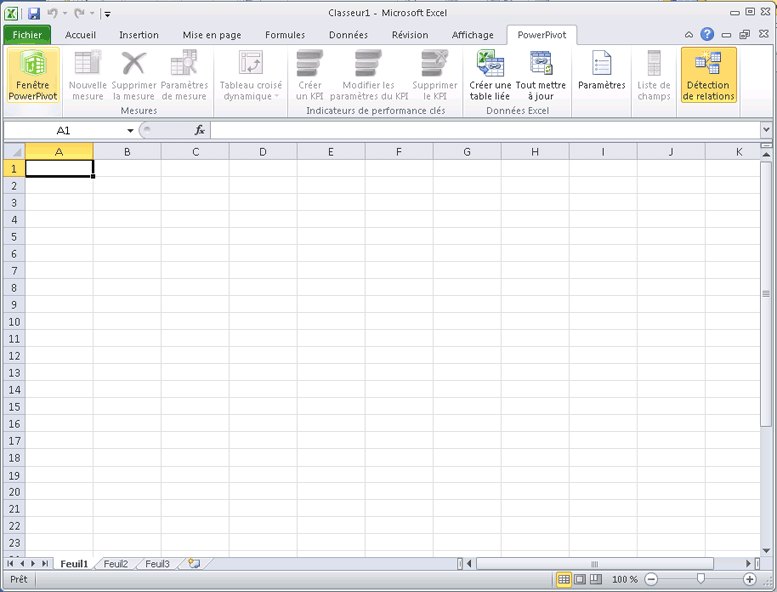Click Créer une table liée
Image resolution: width=777 pixels, height=592 pixels.
(x=490, y=75)
